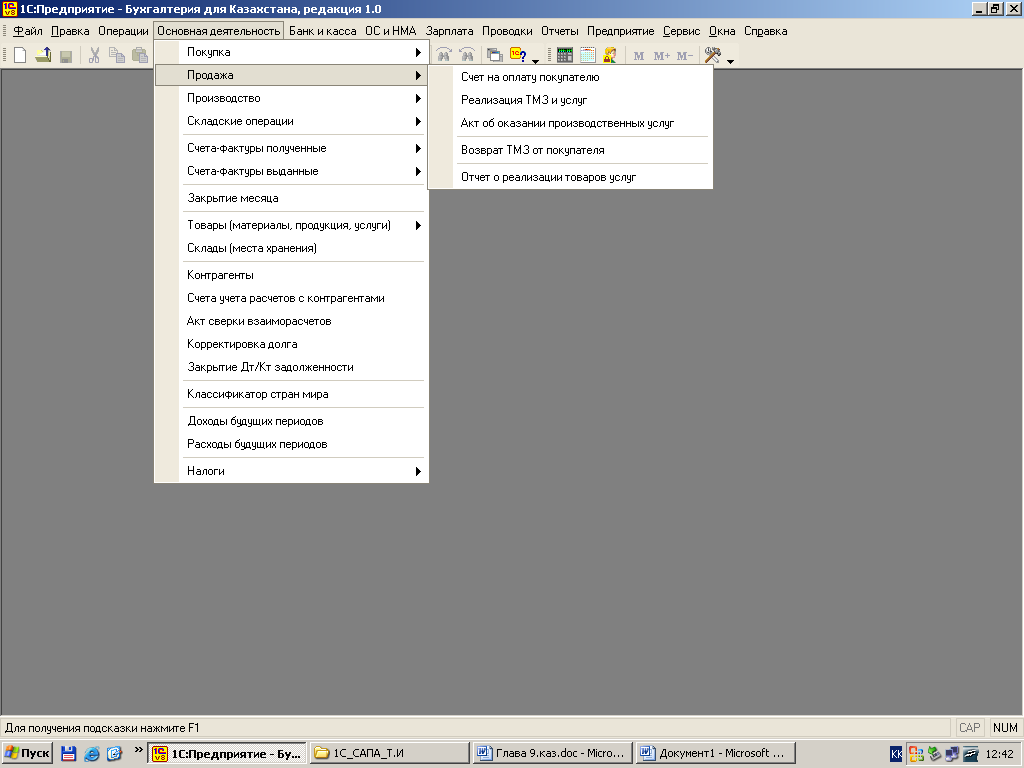
Task: Click the Save floppy disk toolbar icon
Action: 65,56
